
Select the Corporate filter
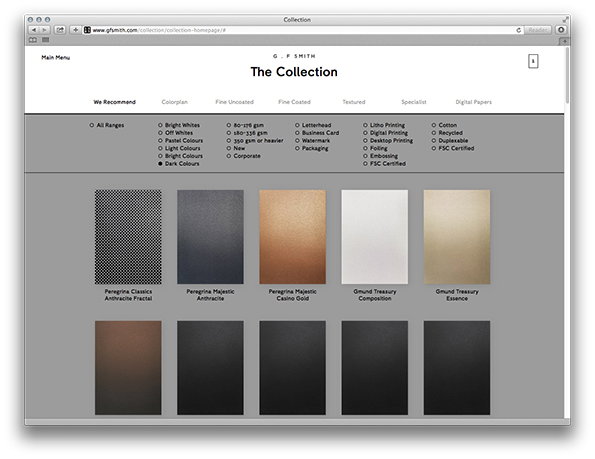(243, 156)
